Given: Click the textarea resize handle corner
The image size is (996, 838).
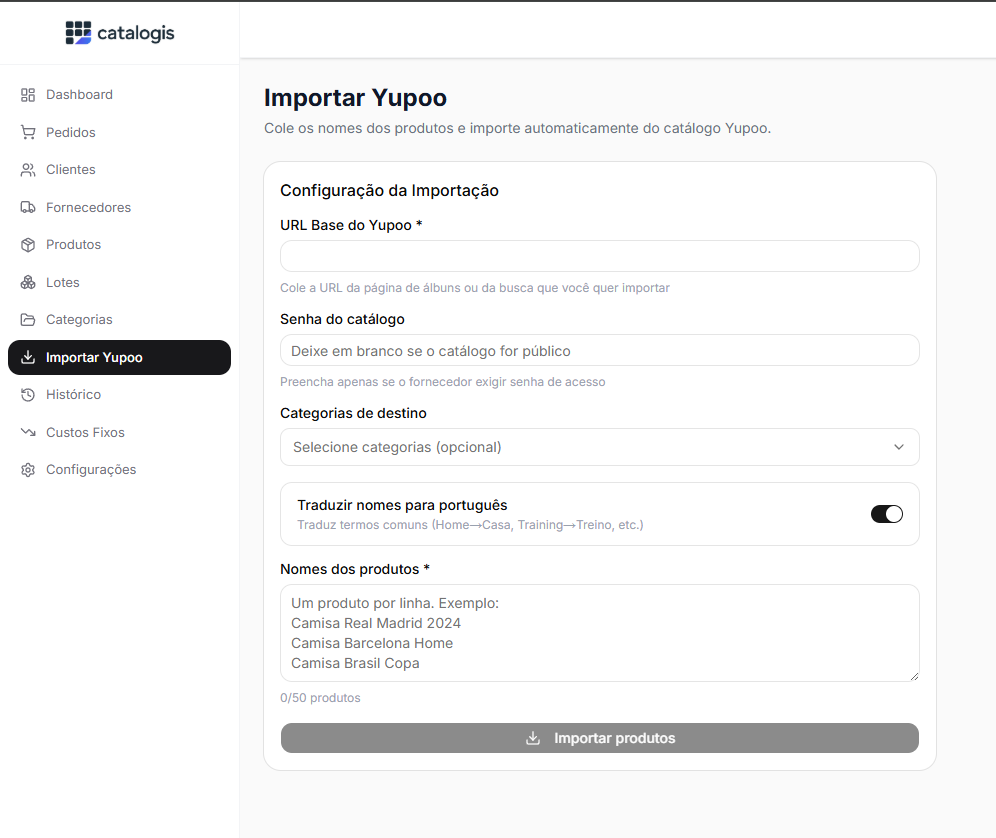Looking at the screenshot, I should tap(914, 676).
